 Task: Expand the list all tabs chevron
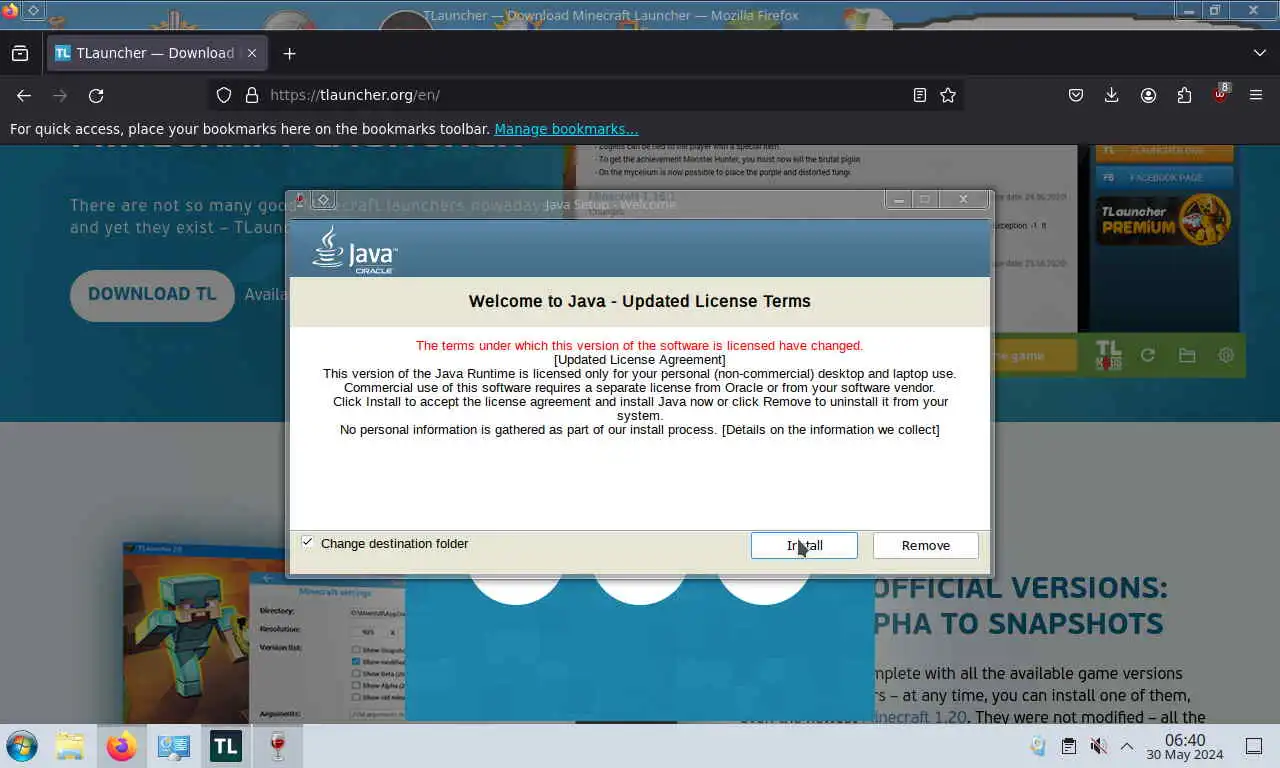coord(1259,53)
